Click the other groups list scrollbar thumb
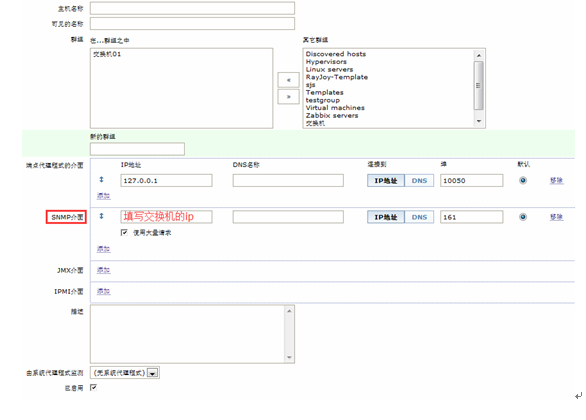This screenshot has width=586, height=420. 478,86
